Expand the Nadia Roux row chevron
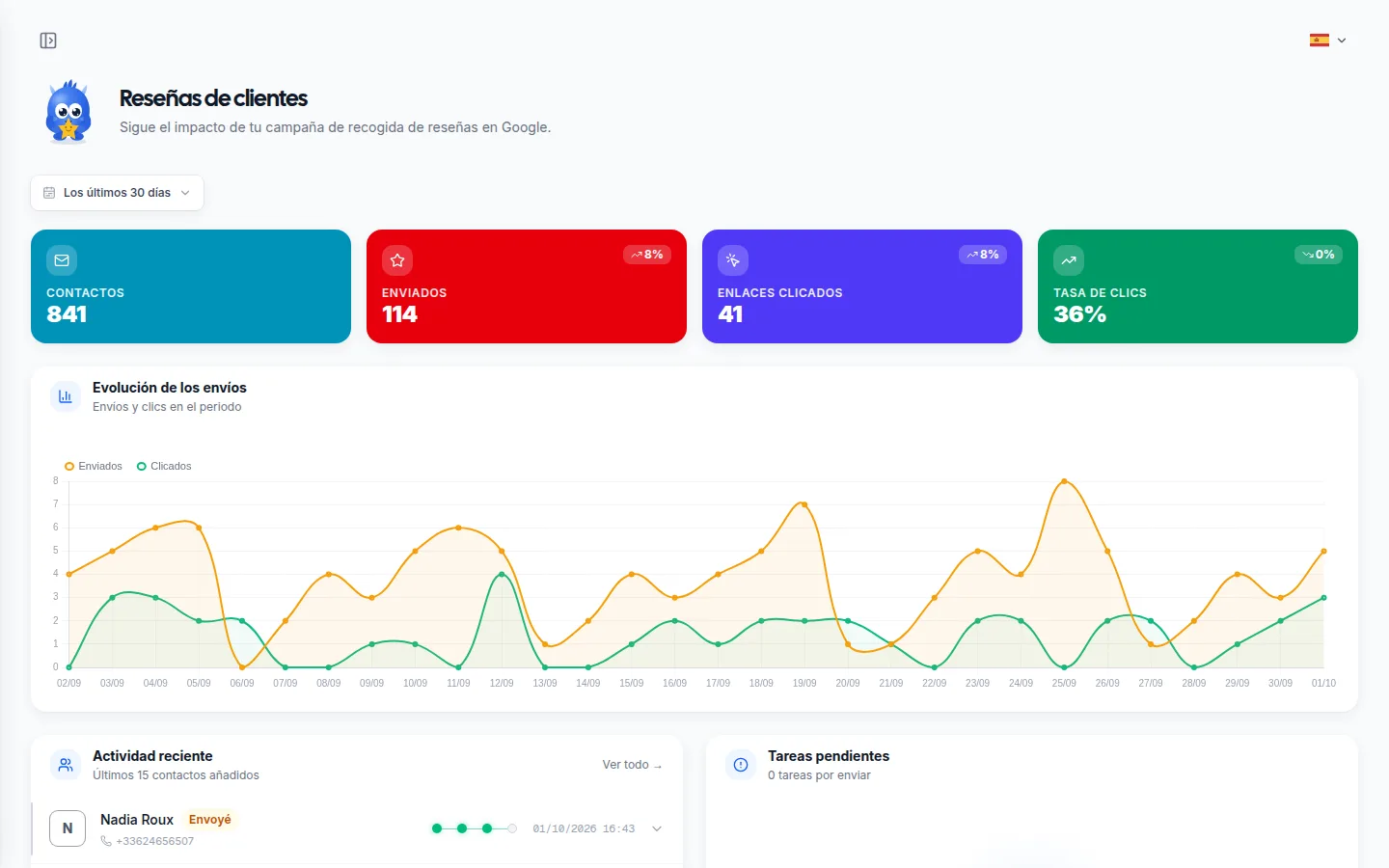This screenshot has width=1389, height=868. point(657,828)
